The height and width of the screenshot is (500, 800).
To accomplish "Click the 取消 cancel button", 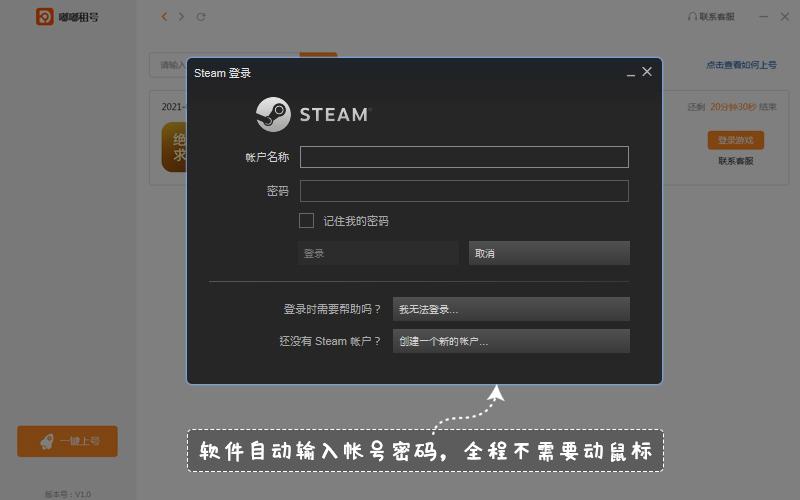I will pyautogui.click(x=549, y=253).
